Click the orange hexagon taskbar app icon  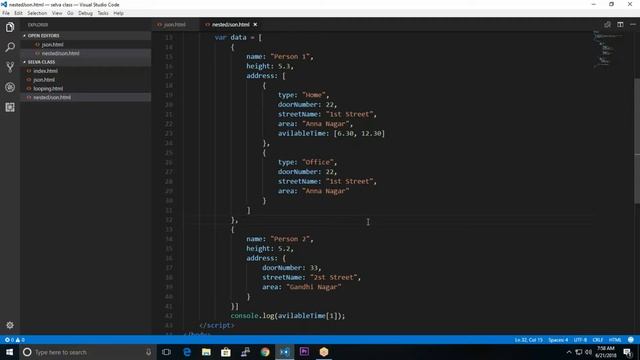click(324, 352)
